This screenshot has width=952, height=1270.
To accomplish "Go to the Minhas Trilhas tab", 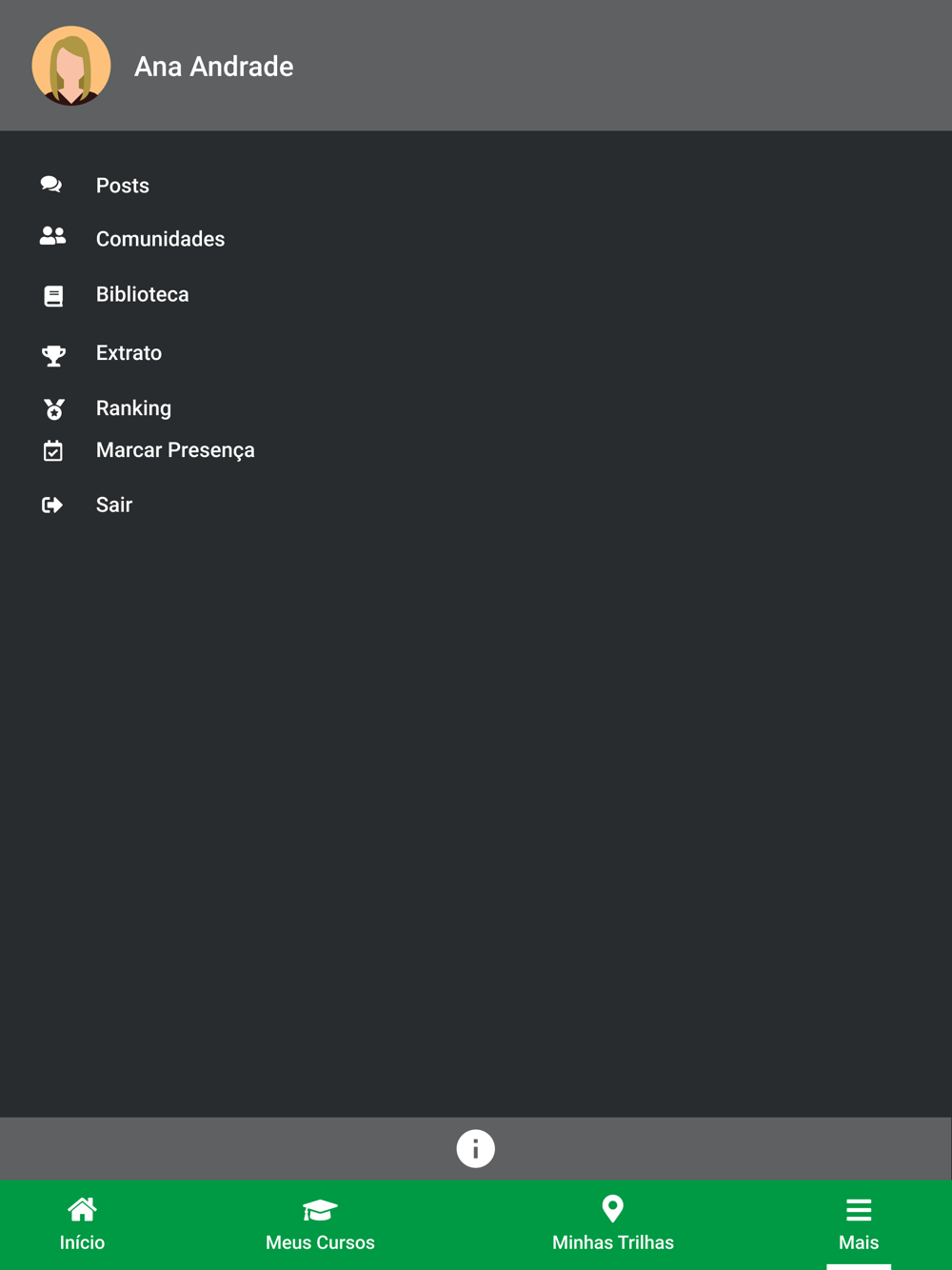I will (613, 1224).
